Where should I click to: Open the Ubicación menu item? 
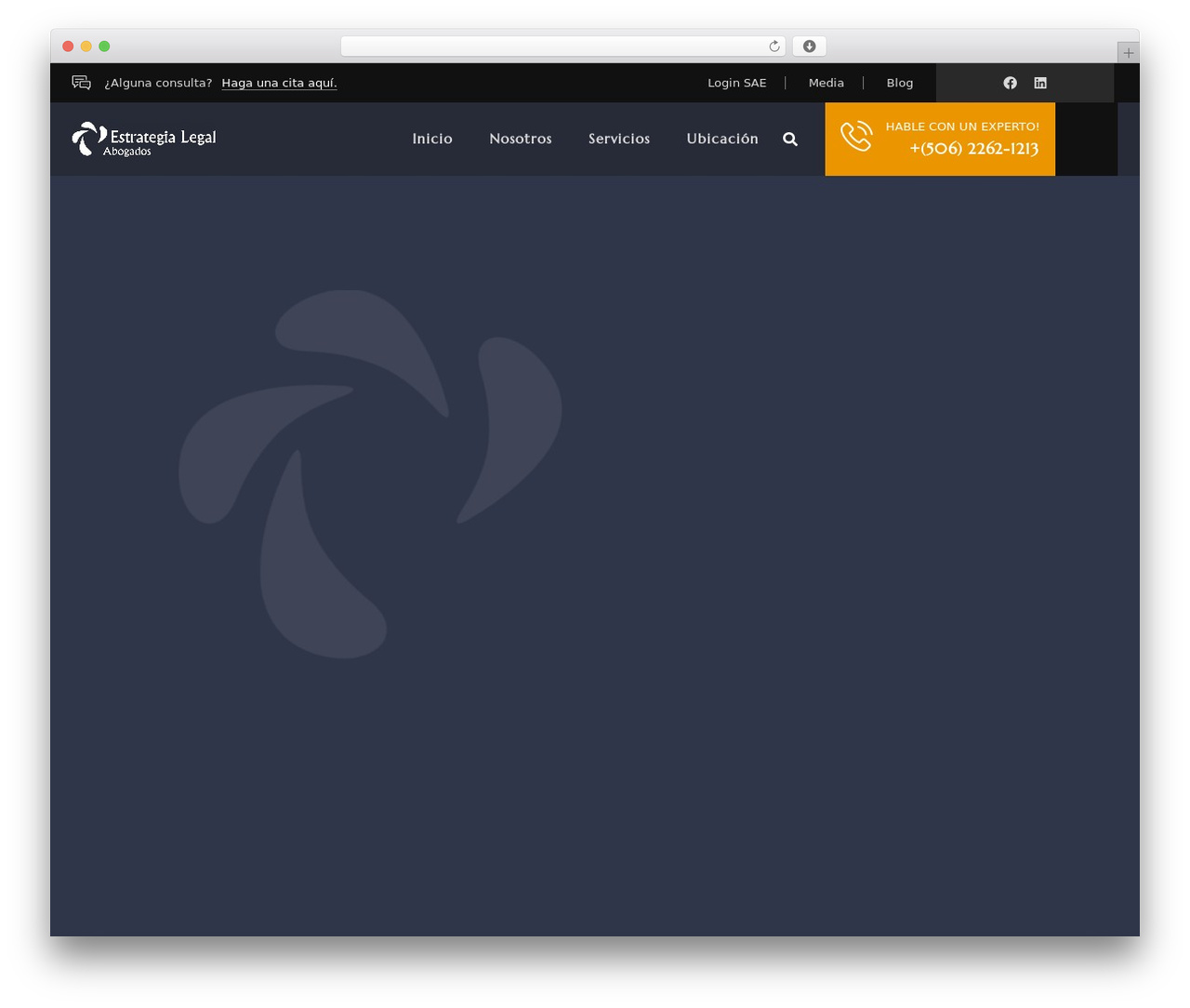pos(722,139)
